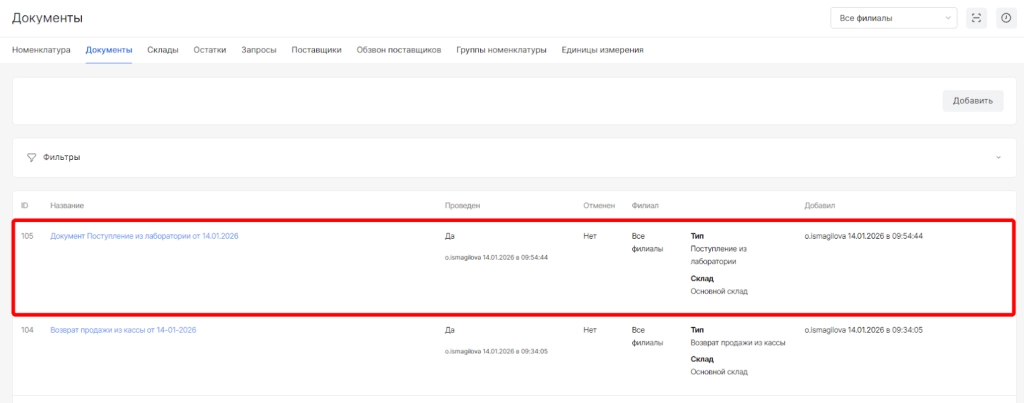The image size is (1024, 403).
Task: Click the barcode scanner icon
Action: tap(977, 18)
